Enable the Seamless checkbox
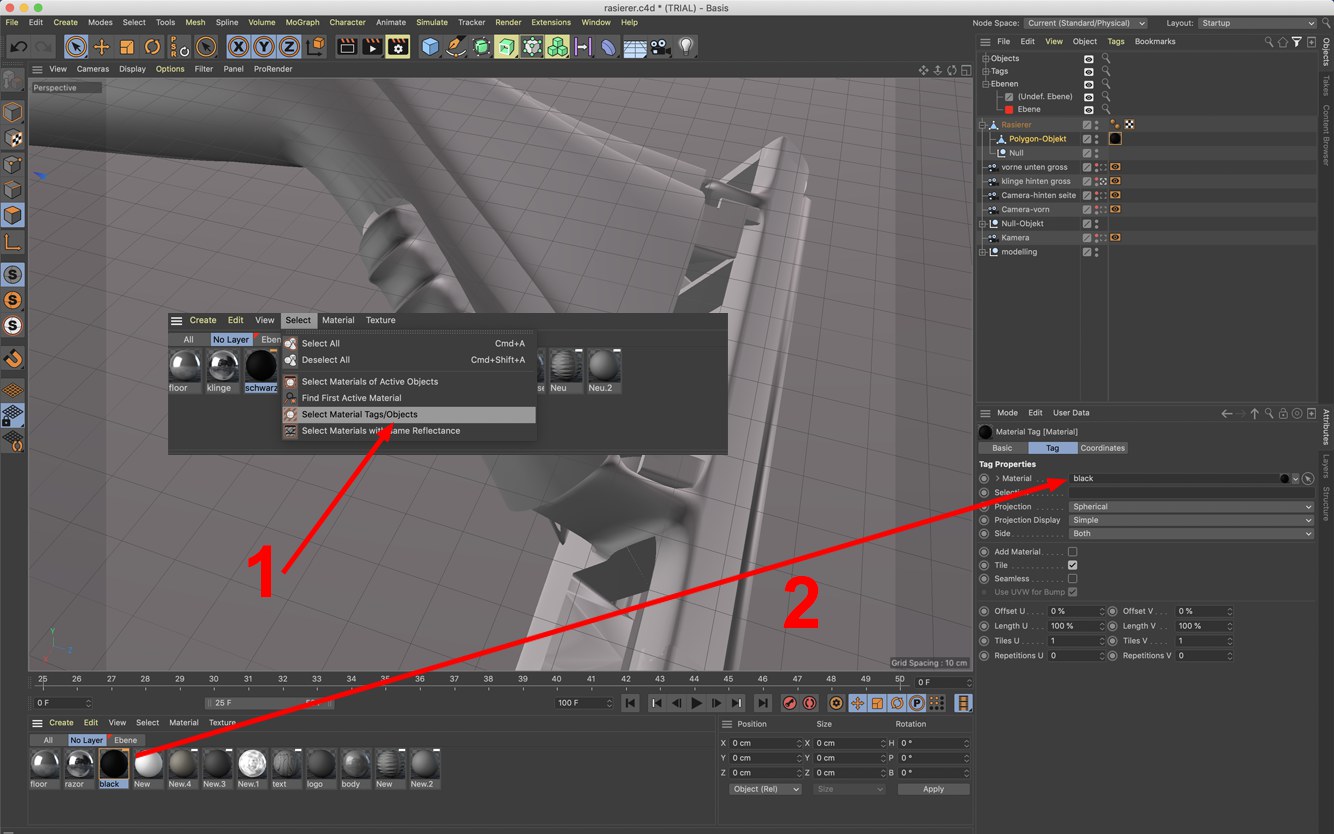The width and height of the screenshot is (1334, 834). coord(1072,578)
